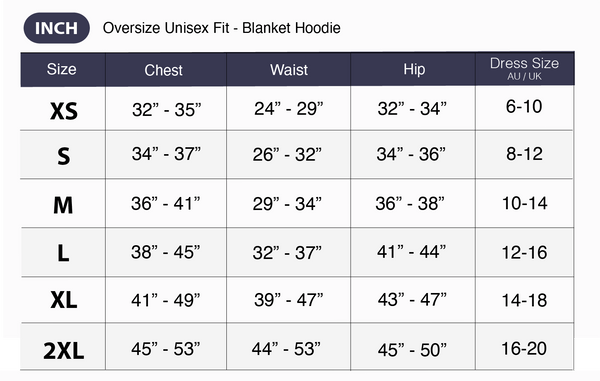
Task: Click the INCH unit badge
Action: (57, 28)
